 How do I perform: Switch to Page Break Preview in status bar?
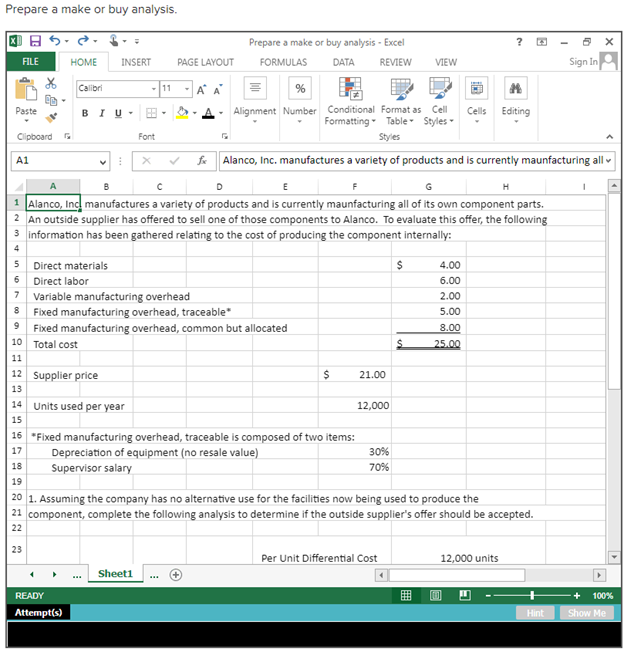pyautogui.click(x=465, y=595)
